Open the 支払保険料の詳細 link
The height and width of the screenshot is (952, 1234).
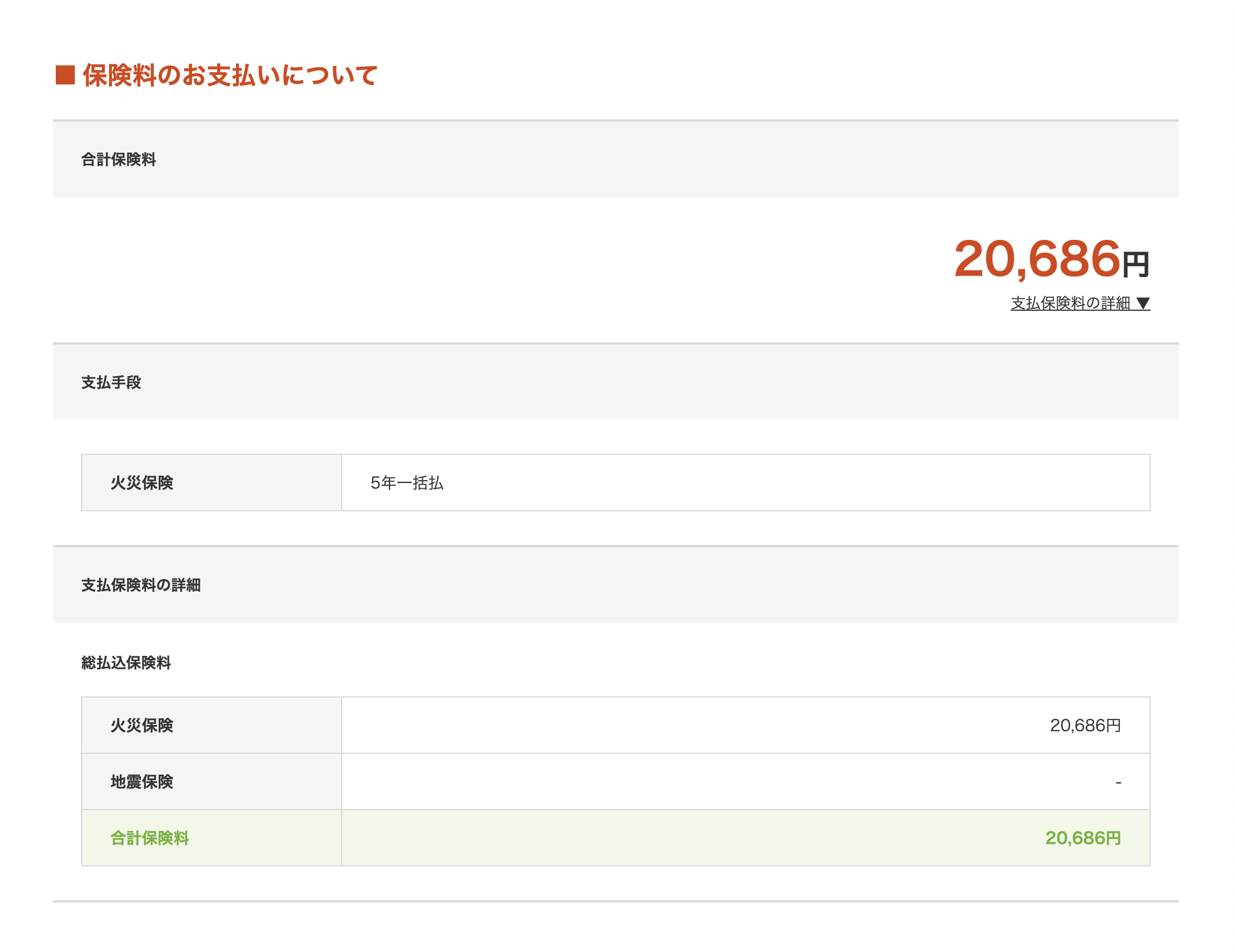click(x=1080, y=303)
